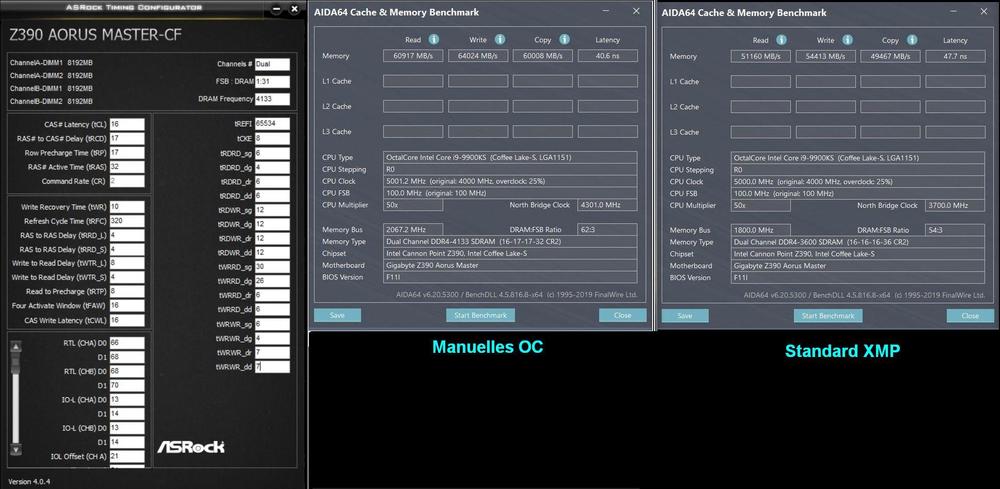This screenshot has width=1000, height=489.
Task: Start Benchmark in the DDR4-3600 AIDA64 window
Action: pyautogui.click(x=829, y=315)
